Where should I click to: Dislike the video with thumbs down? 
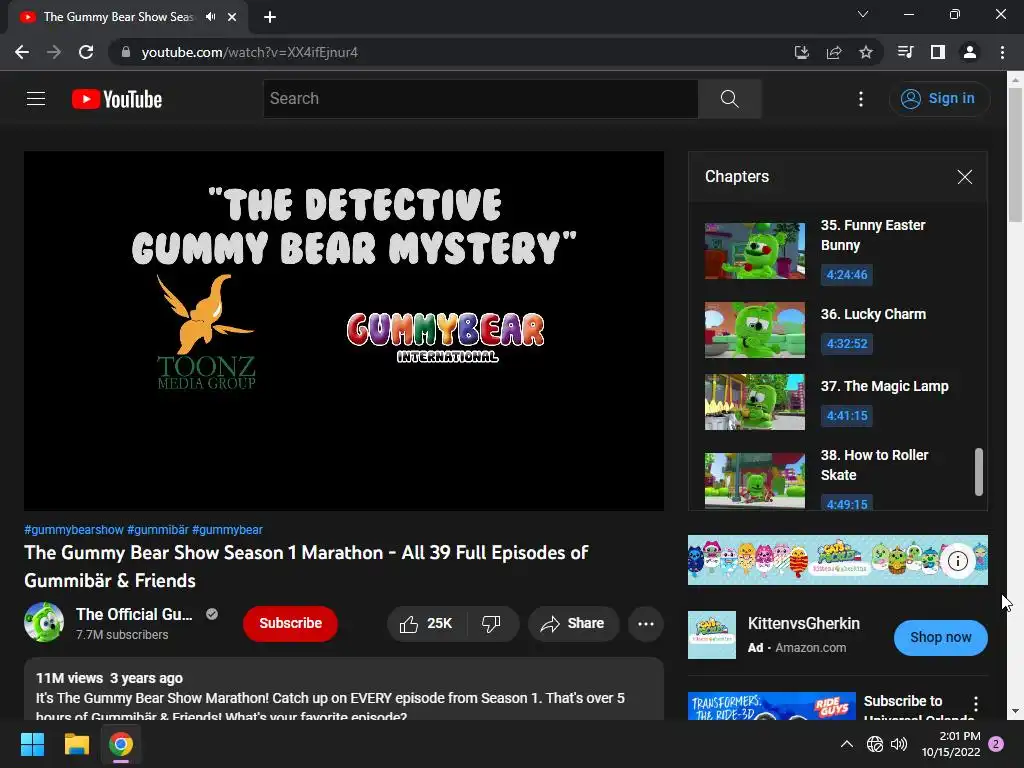(x=491, y=624)
